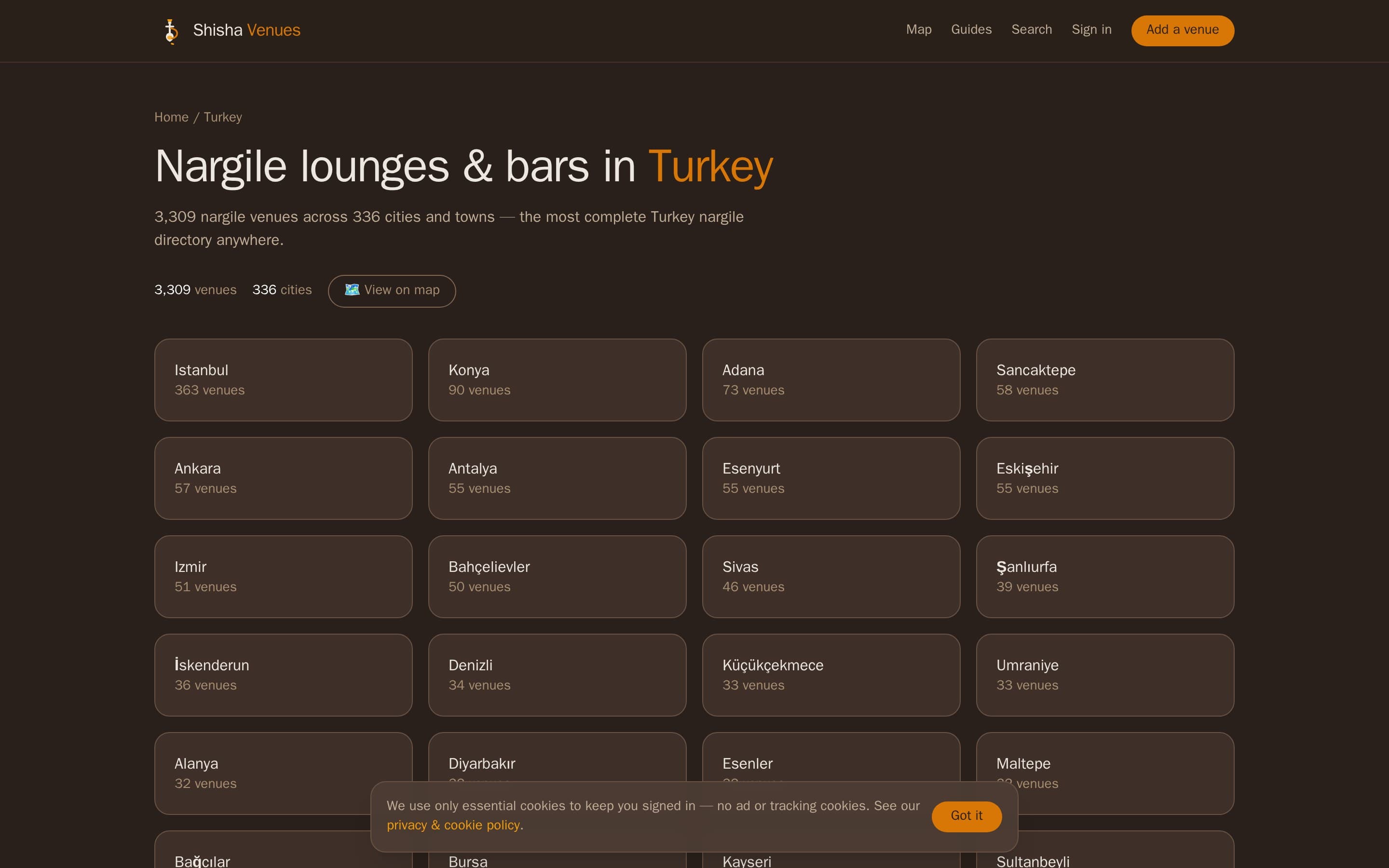1389x868 pixels.
Task: Open the Sign in nav item
Action: click(x=1091, y=30)
